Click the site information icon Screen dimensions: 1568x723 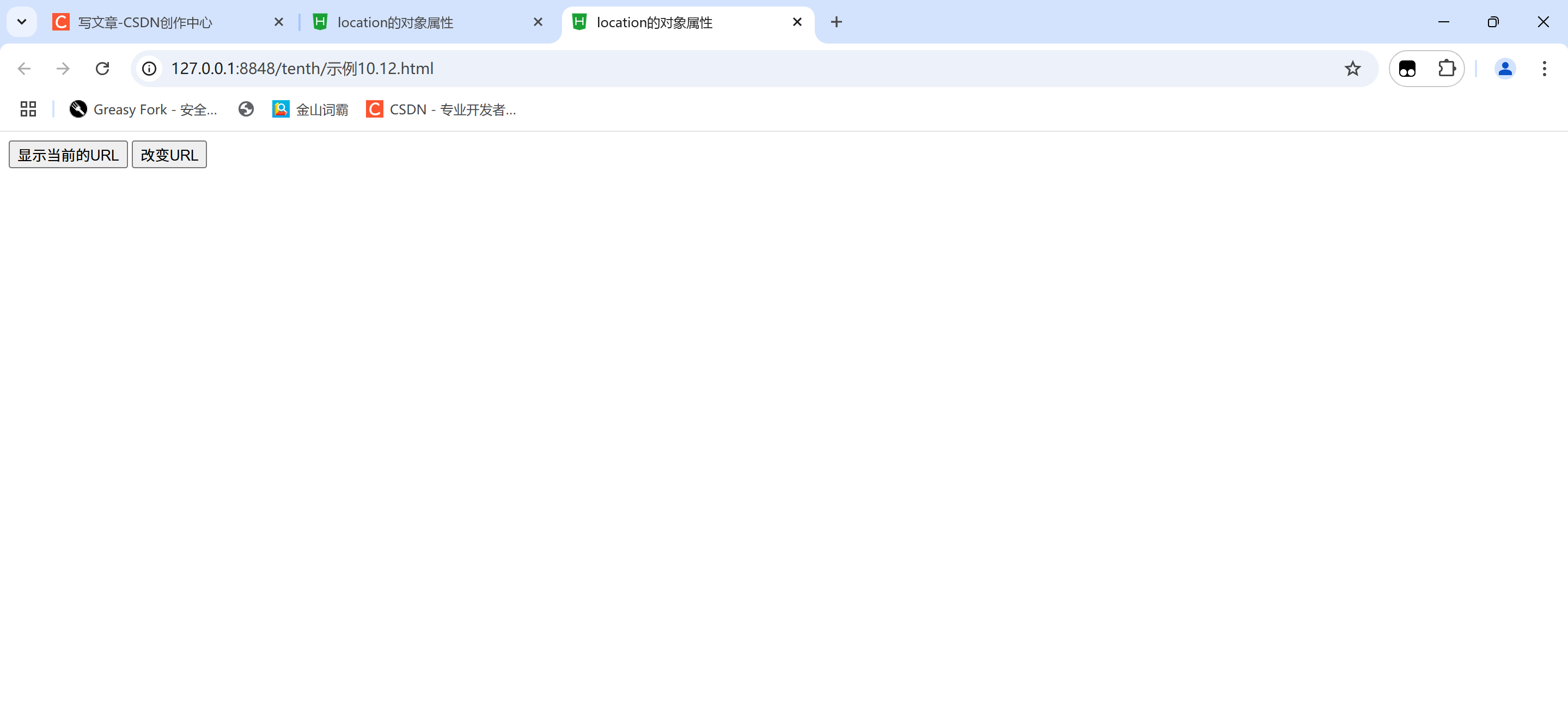click(x=149, y=68)
